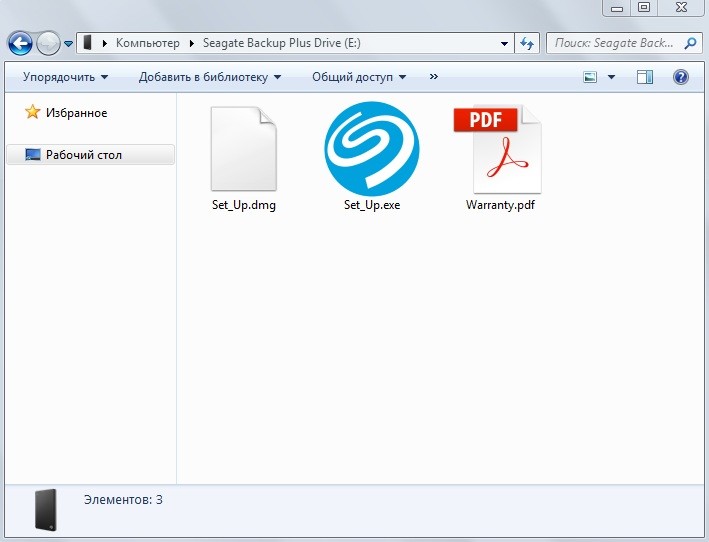The height and width of the screenshot is (542, 709).
Task: Click the Set_Up.dmg file name
Action: (244, 205)
